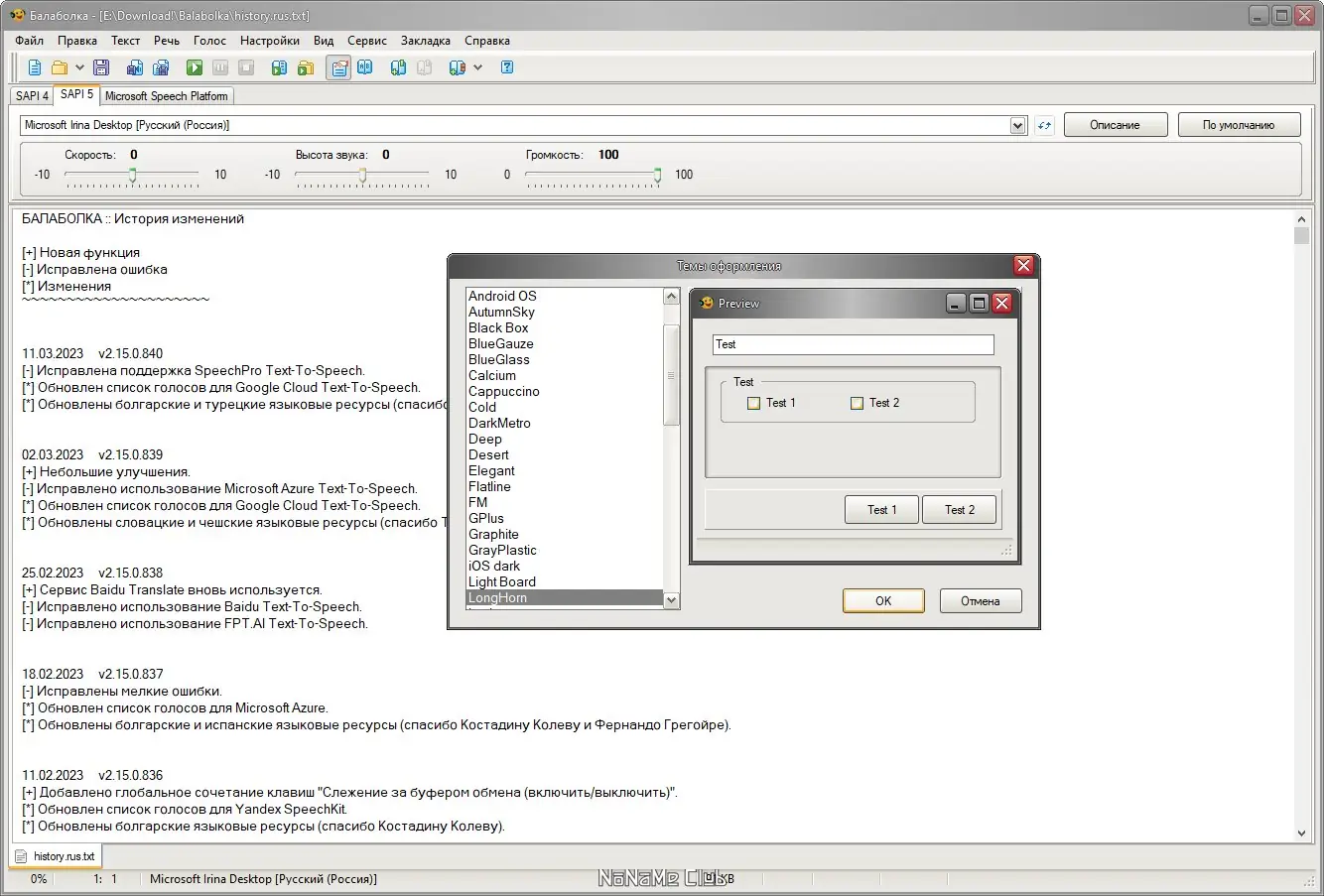Viewport: 1324px width, 896px height.
Task: Open the Текст menu
Action: point(126,41)
